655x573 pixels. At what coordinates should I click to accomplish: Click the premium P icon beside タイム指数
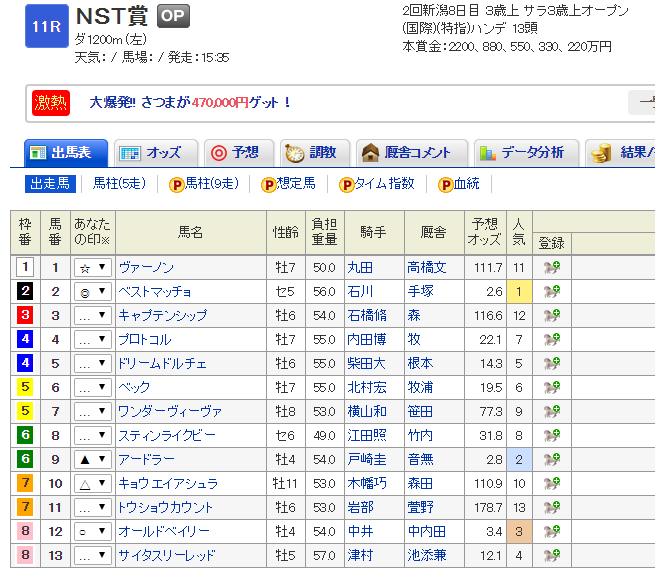click(347, 185)
